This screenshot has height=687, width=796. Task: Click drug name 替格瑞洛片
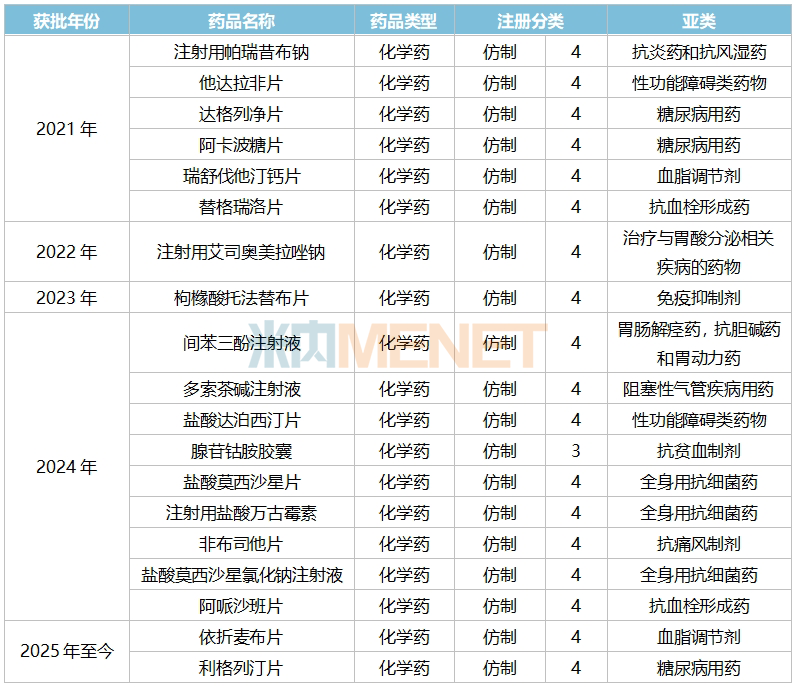coord(242,207)
